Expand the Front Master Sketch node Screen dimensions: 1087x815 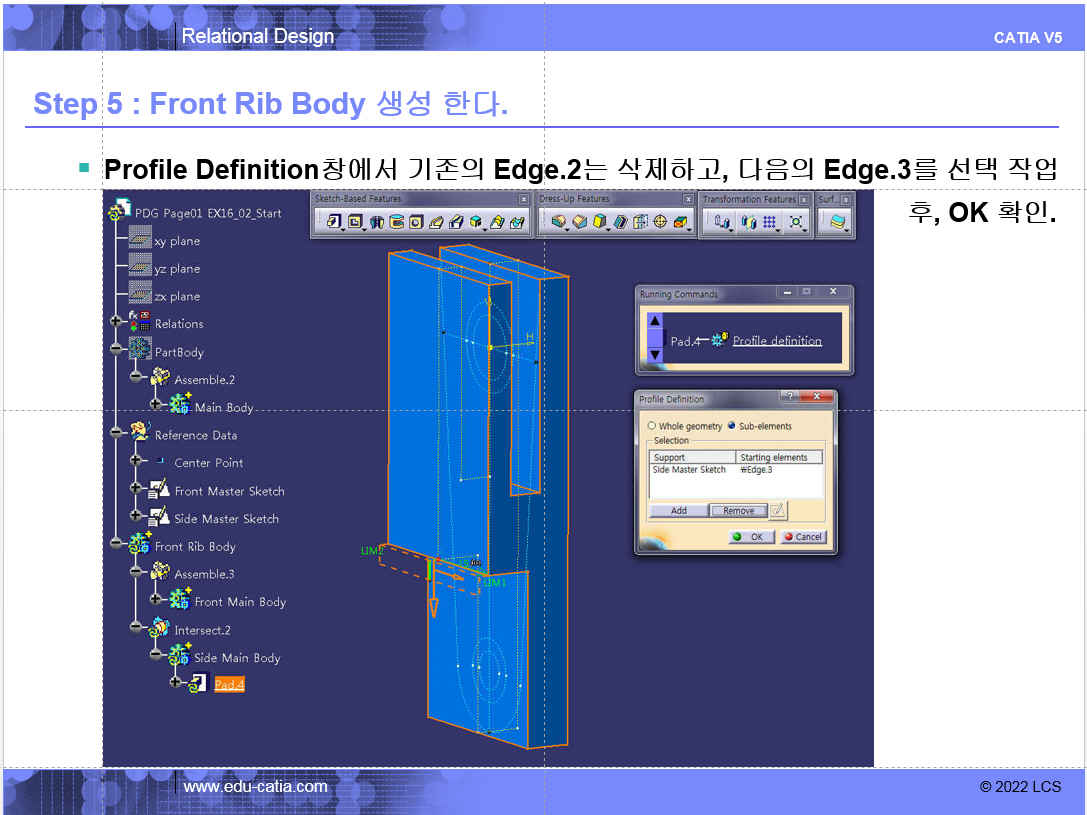(138, 491)
